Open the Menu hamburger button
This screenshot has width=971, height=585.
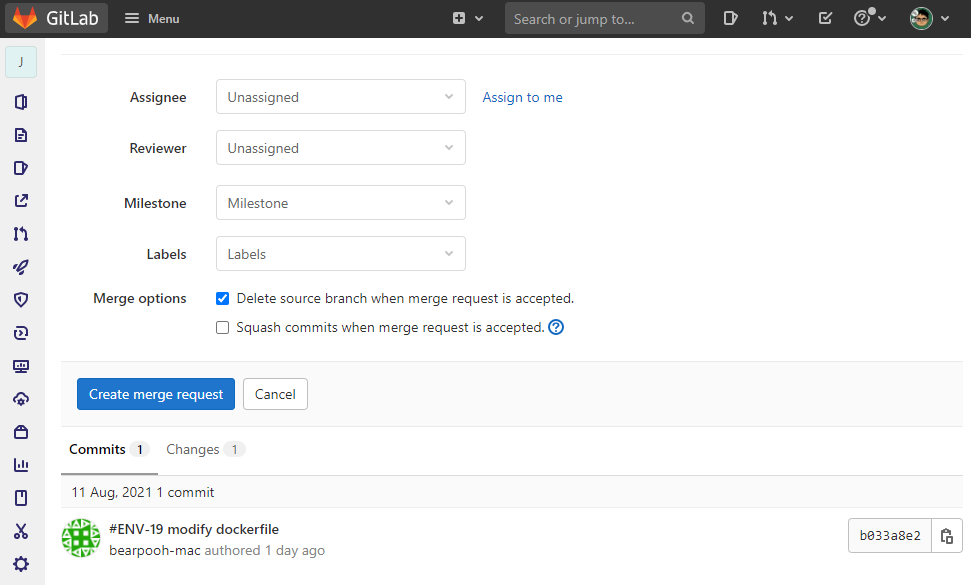152,19
